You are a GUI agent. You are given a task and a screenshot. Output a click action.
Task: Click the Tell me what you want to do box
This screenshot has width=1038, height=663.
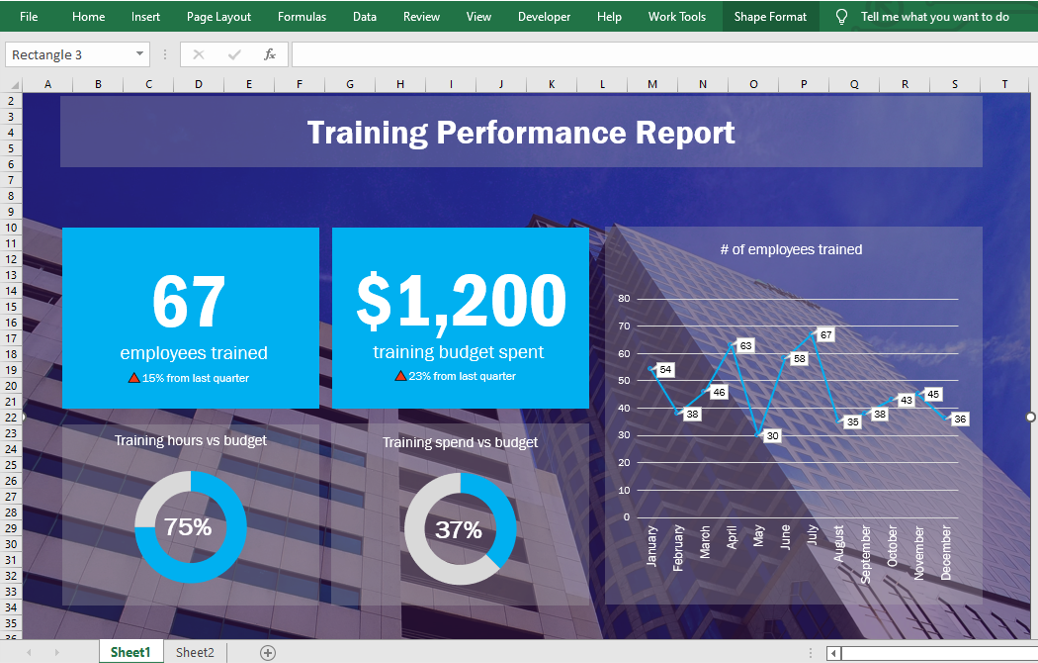934,17
